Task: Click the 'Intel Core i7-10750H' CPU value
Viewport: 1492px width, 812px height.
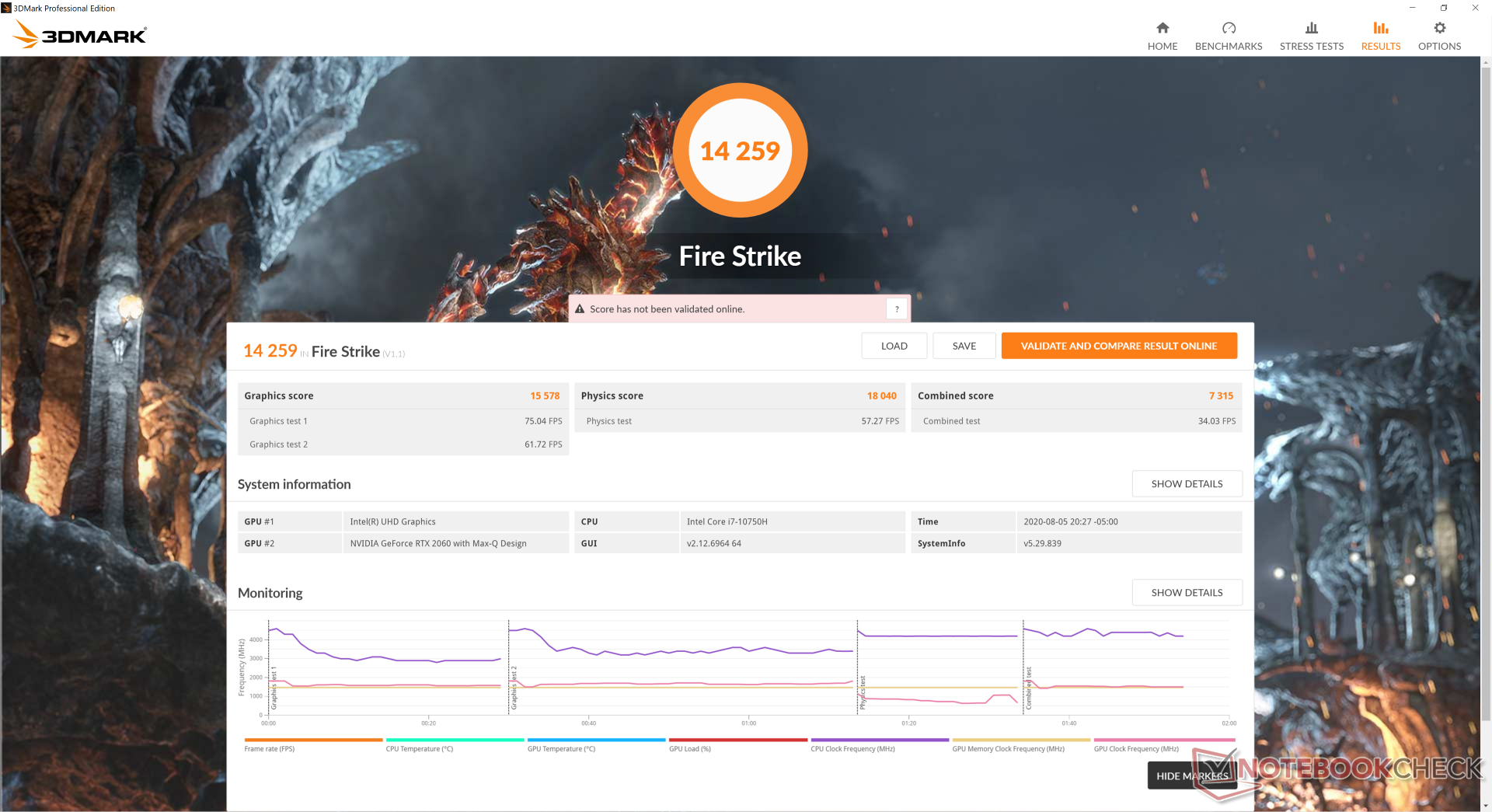Action: 727,522
